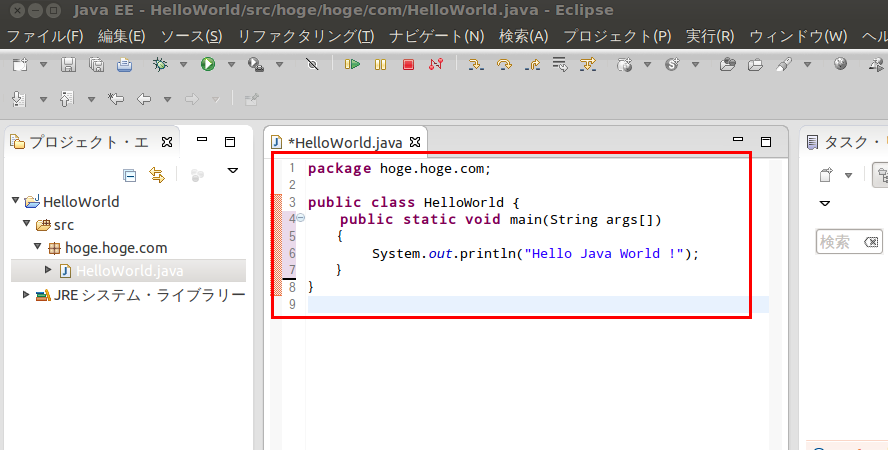888x450 pixels.
Task: Open project explorer view menu triangle
Action: coord(233,170)
